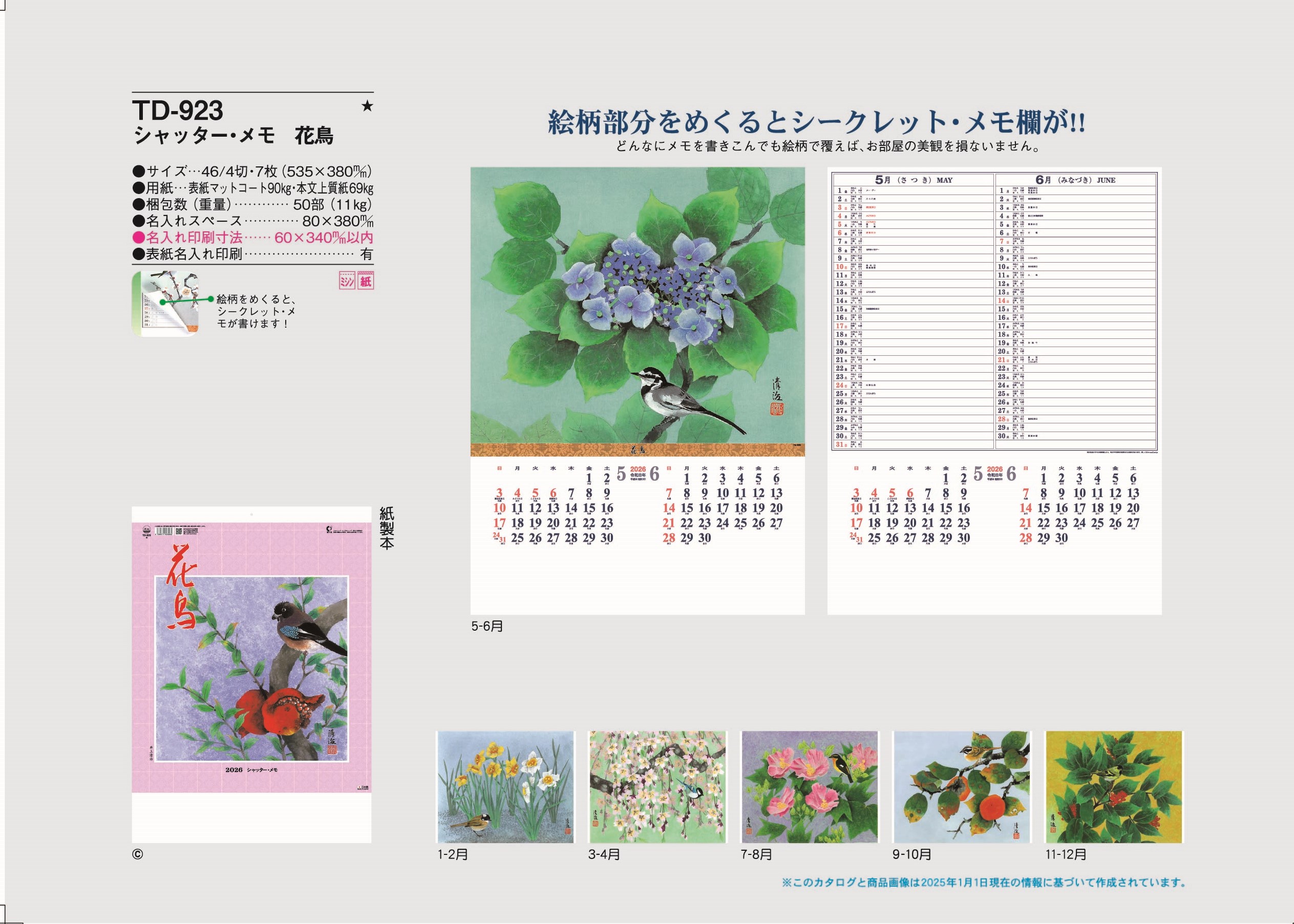Click the 用紙 paper spec line

[252, 188]
